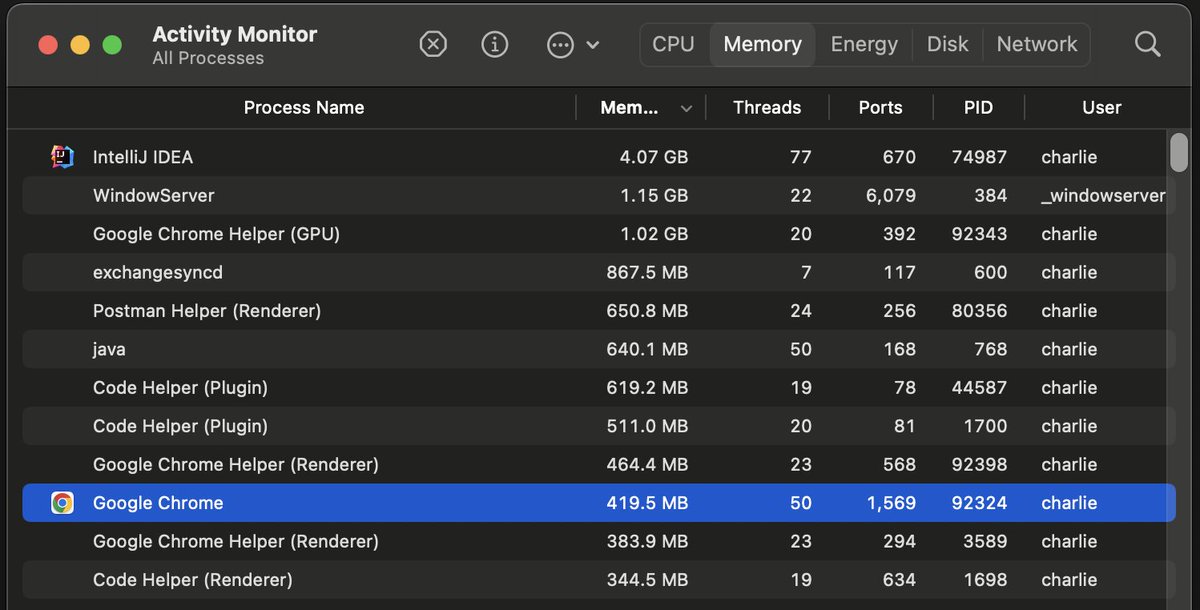This screenshot has width=1200, height=610.
Task: Click the vertical scrollbar thumb
Action: [x=1179, y=153]
